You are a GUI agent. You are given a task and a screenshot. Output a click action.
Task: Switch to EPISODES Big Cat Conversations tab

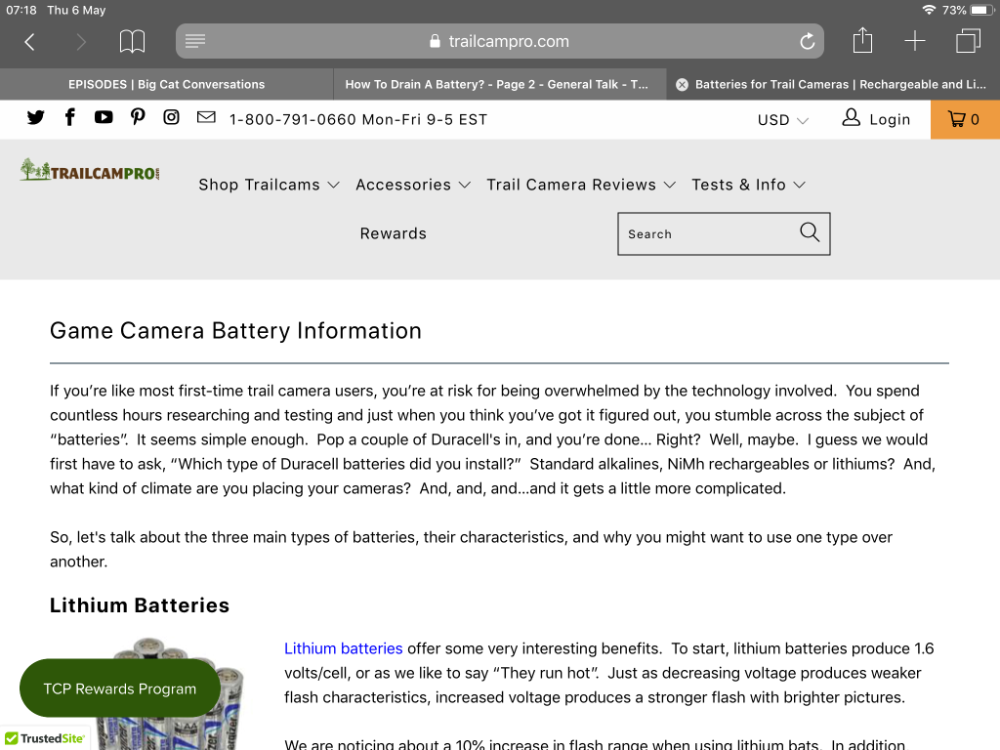pos(166,84)
